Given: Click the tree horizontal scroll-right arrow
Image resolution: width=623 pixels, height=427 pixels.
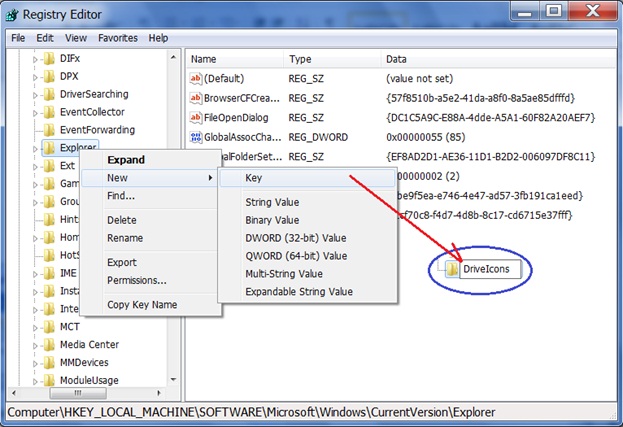Looking at the screenshot, I should click(159, 393).
